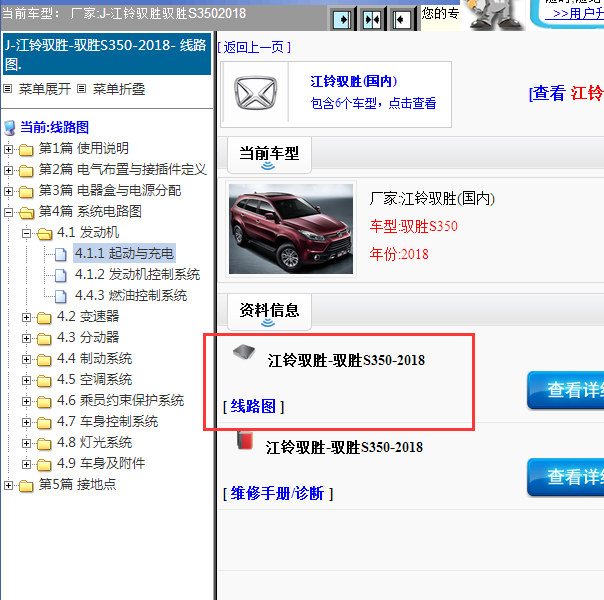Click document icon of 4.1.1 起动与充电
The height and width of the screenshot is (600, 604).
(60, 254)
